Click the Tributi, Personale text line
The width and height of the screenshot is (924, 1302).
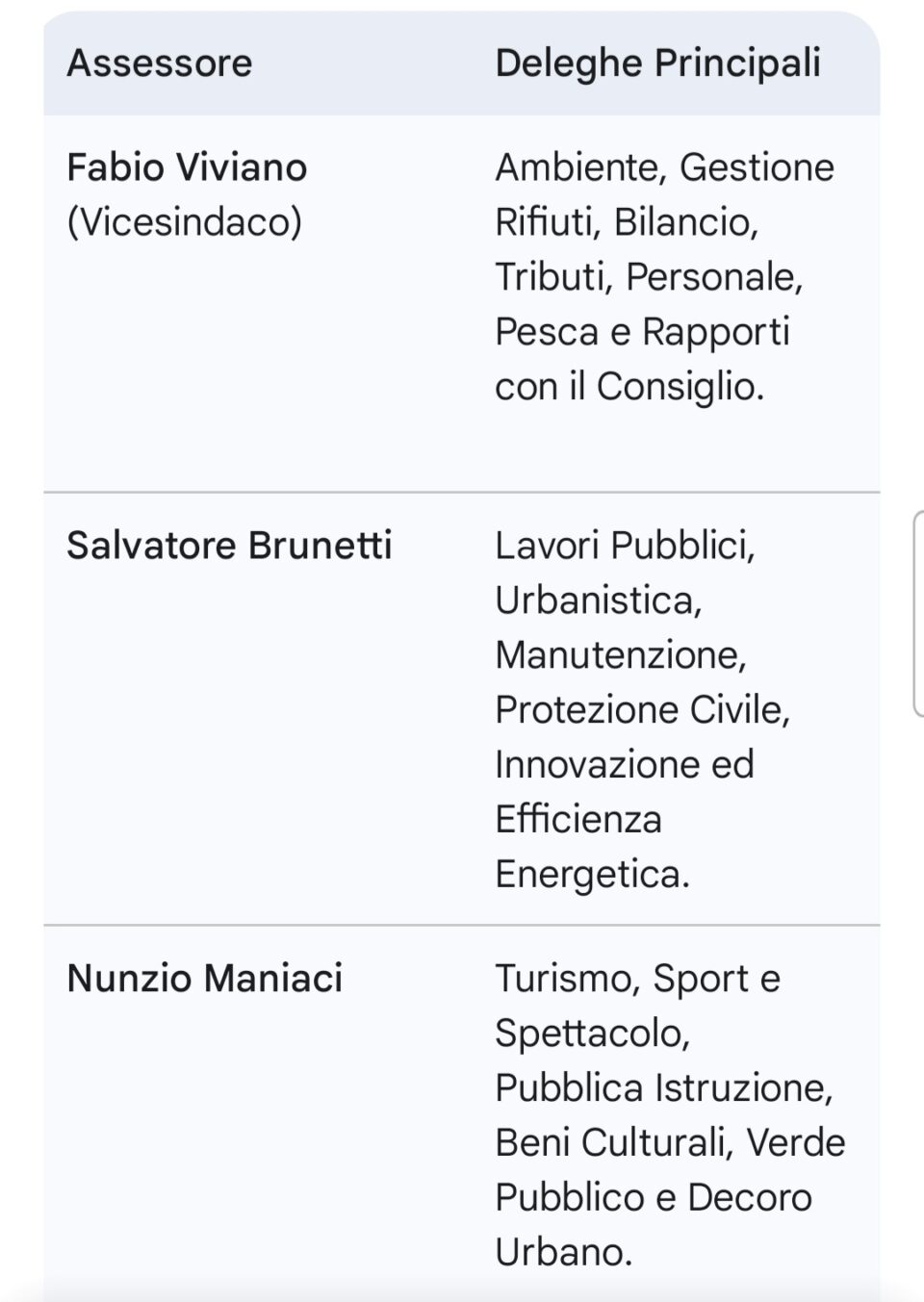click(649, 277)
